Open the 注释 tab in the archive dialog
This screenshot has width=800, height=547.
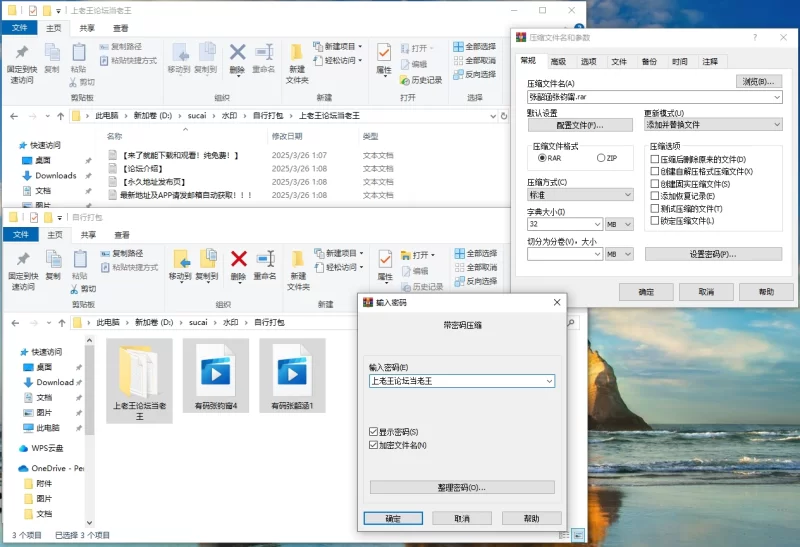click(x=710, y=62)
